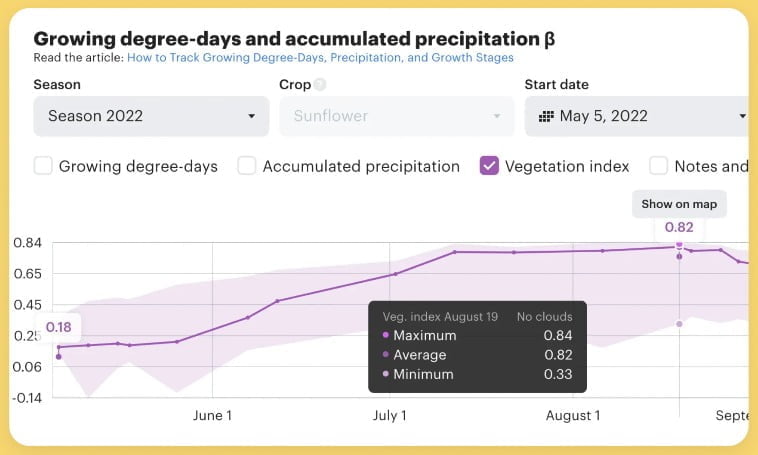The height and width of the screenshot is (455, 758).
Task: Click the Average legend dot in the tooltip
Action: 385,355
